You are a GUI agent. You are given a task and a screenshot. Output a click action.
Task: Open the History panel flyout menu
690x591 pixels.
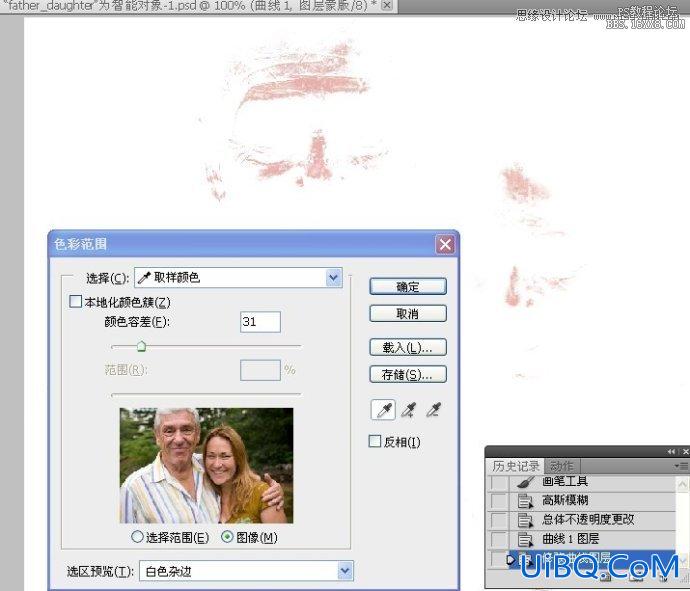[x=681, y=466]
